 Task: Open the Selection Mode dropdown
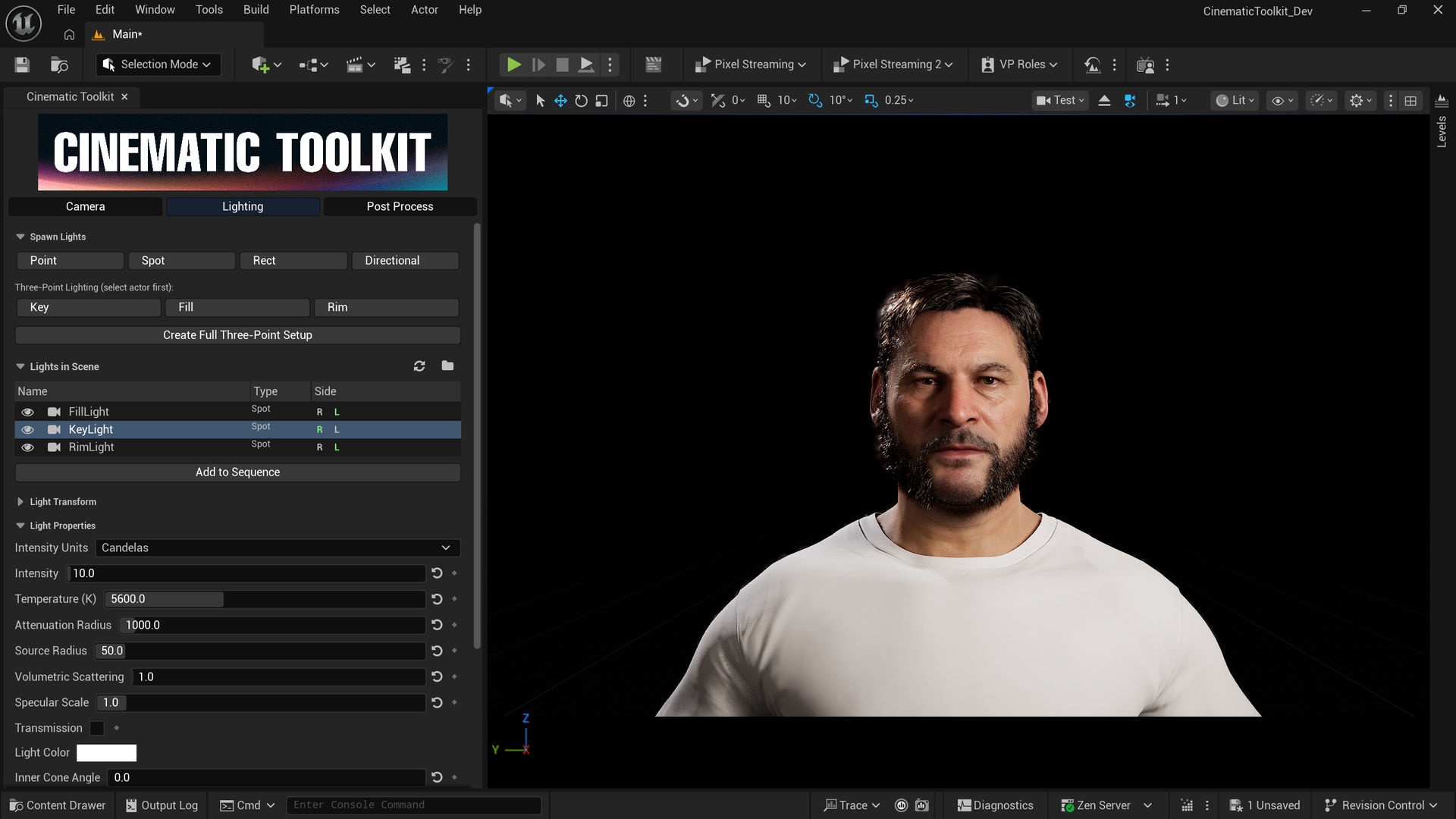click(158, 64)
